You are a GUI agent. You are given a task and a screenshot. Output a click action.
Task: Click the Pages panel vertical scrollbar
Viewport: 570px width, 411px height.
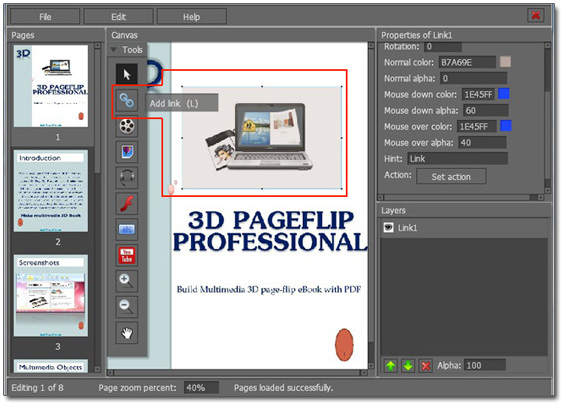pyautogui.click(x=97, y=207)
